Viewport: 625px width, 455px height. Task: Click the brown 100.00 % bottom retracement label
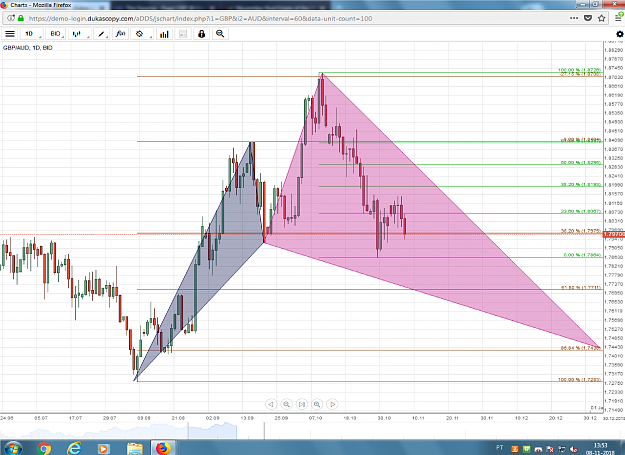[579, 380]
